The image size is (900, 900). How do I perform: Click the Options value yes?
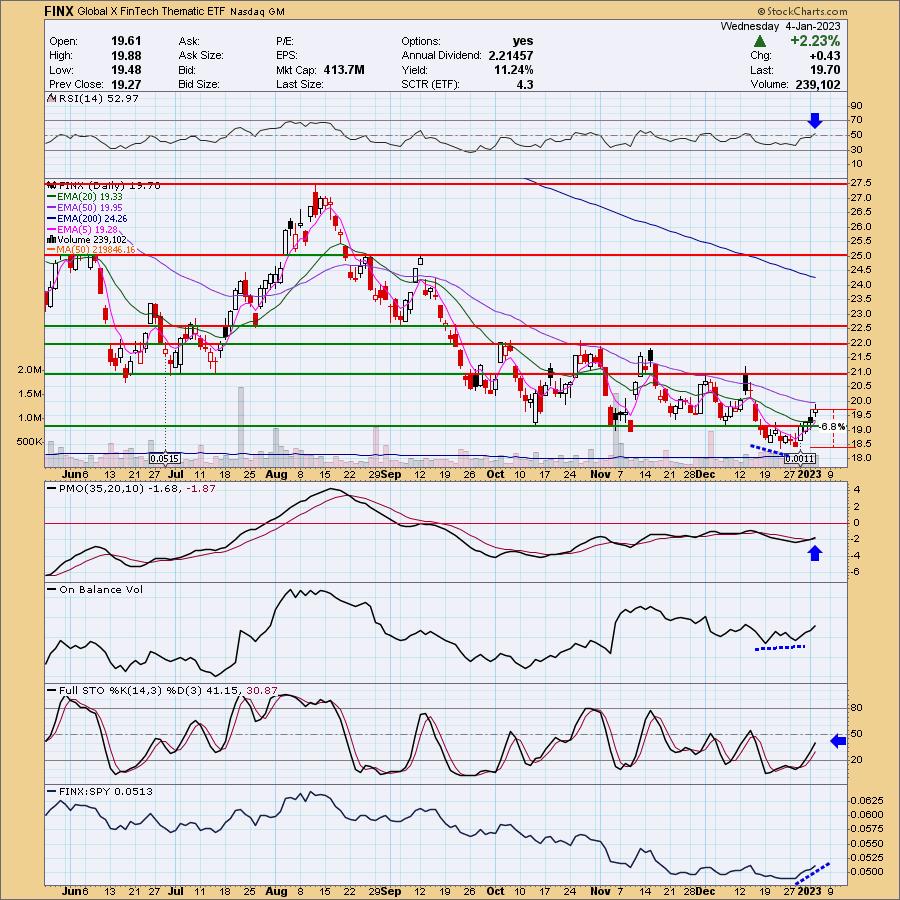coord(523,41)
